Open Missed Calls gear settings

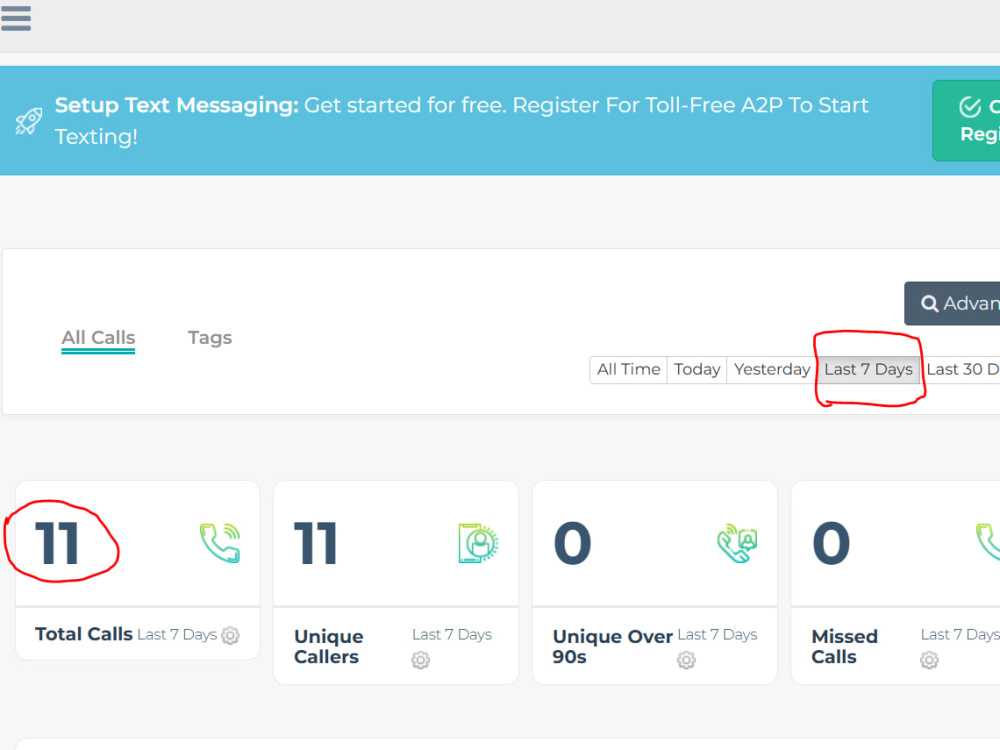929,660
